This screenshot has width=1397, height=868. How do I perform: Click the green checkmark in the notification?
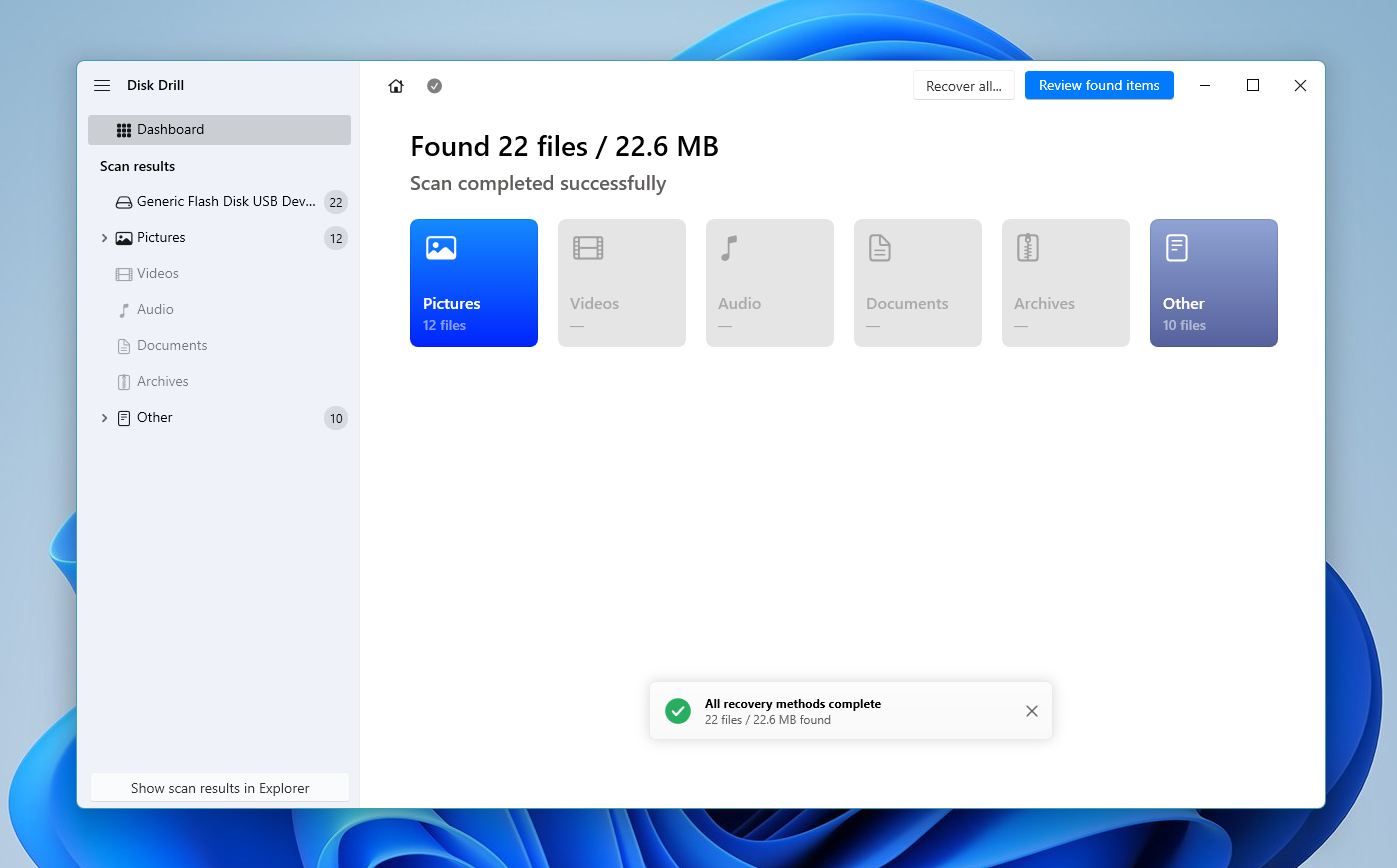point(678,711)
